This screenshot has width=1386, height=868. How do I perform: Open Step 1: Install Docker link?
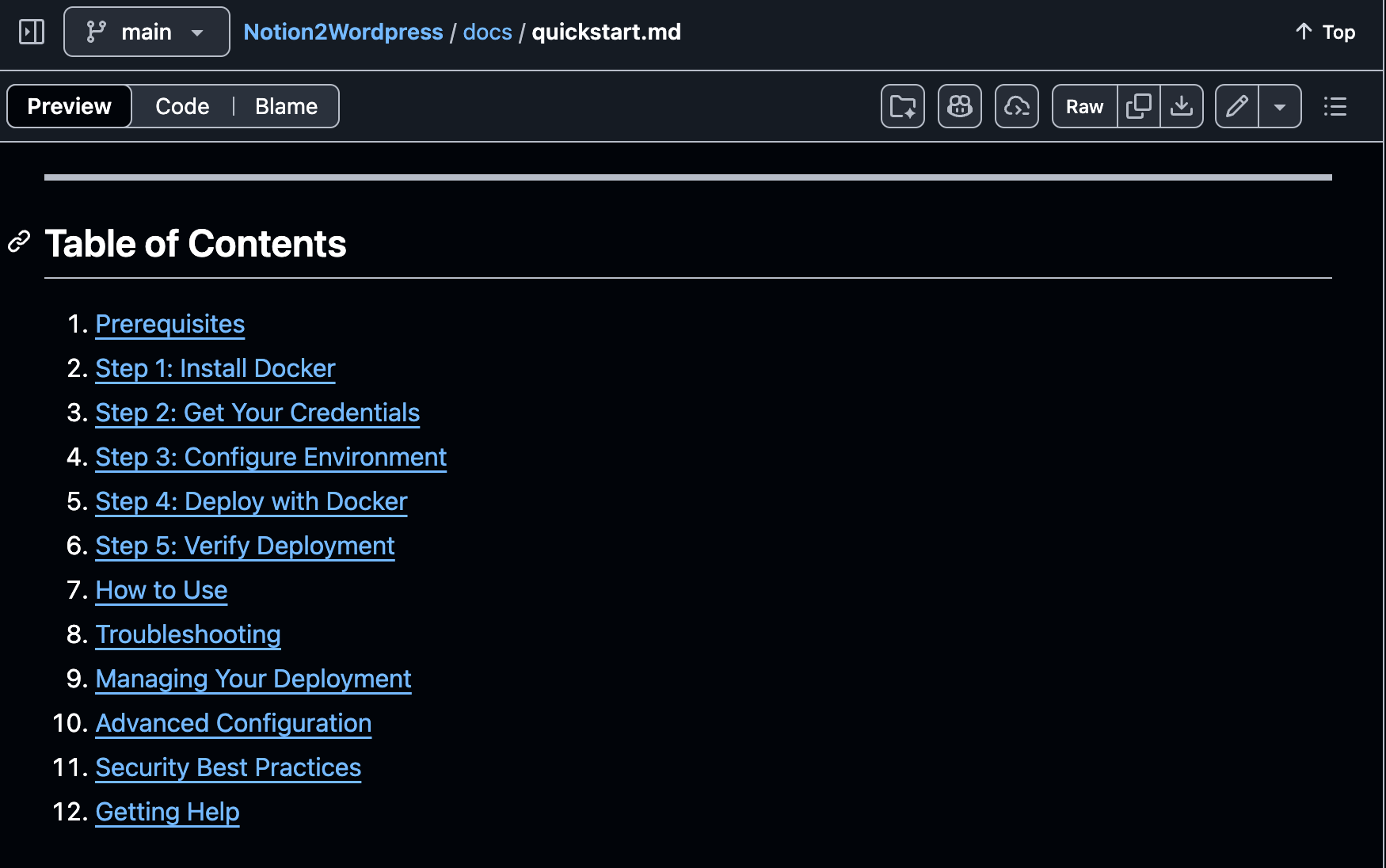(215, 368)
